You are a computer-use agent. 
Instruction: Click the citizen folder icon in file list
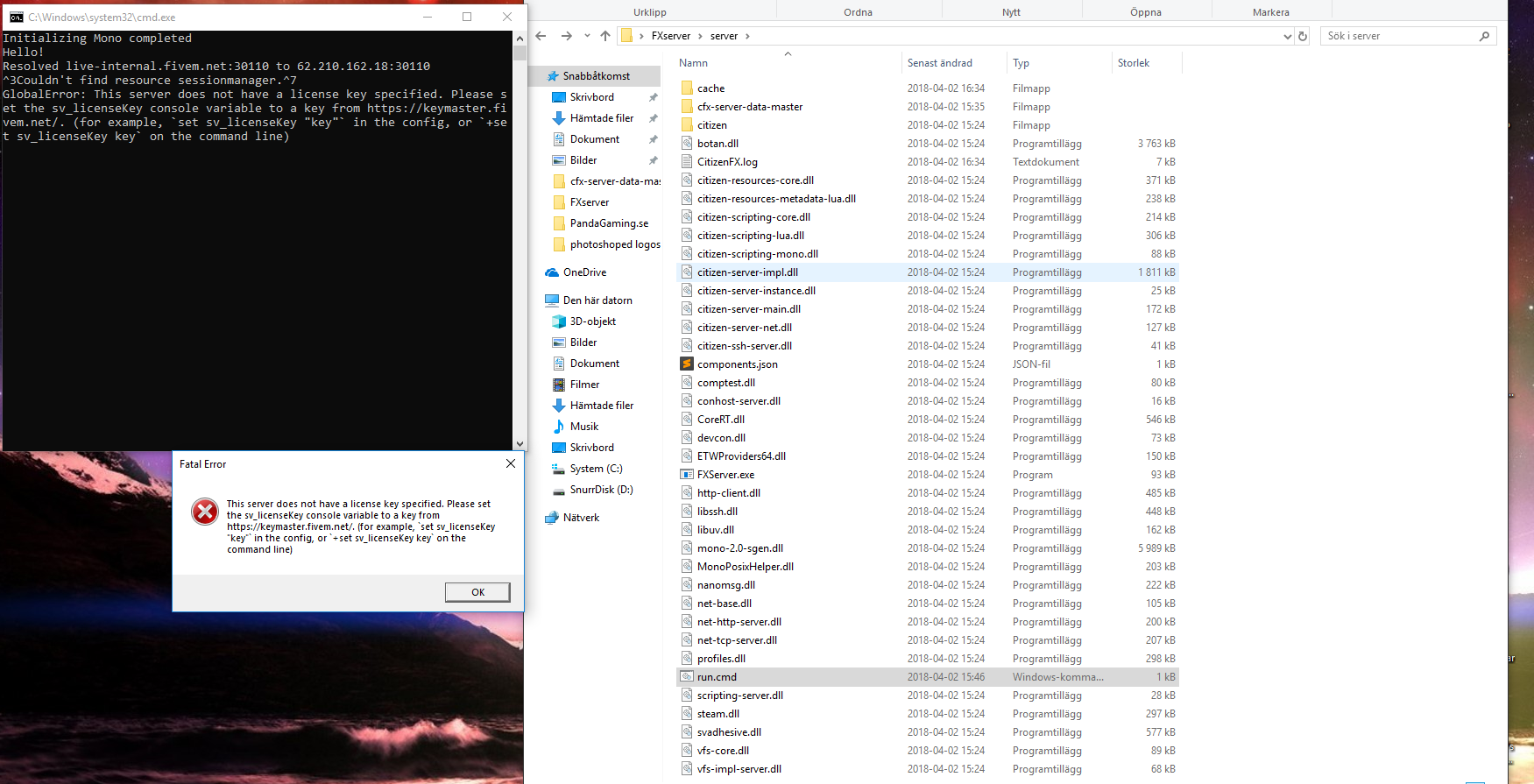[x=687, y=124]
